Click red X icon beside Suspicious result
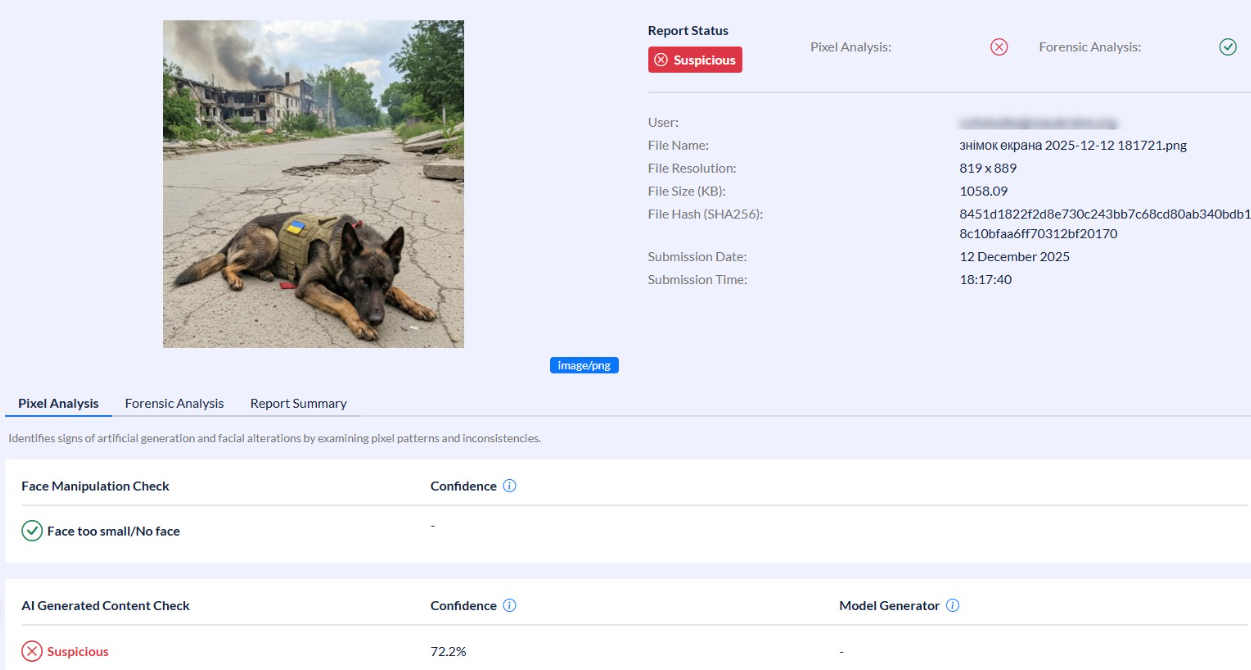The height and width of the screenshot is (670, 1251). (x=32, y=652)
